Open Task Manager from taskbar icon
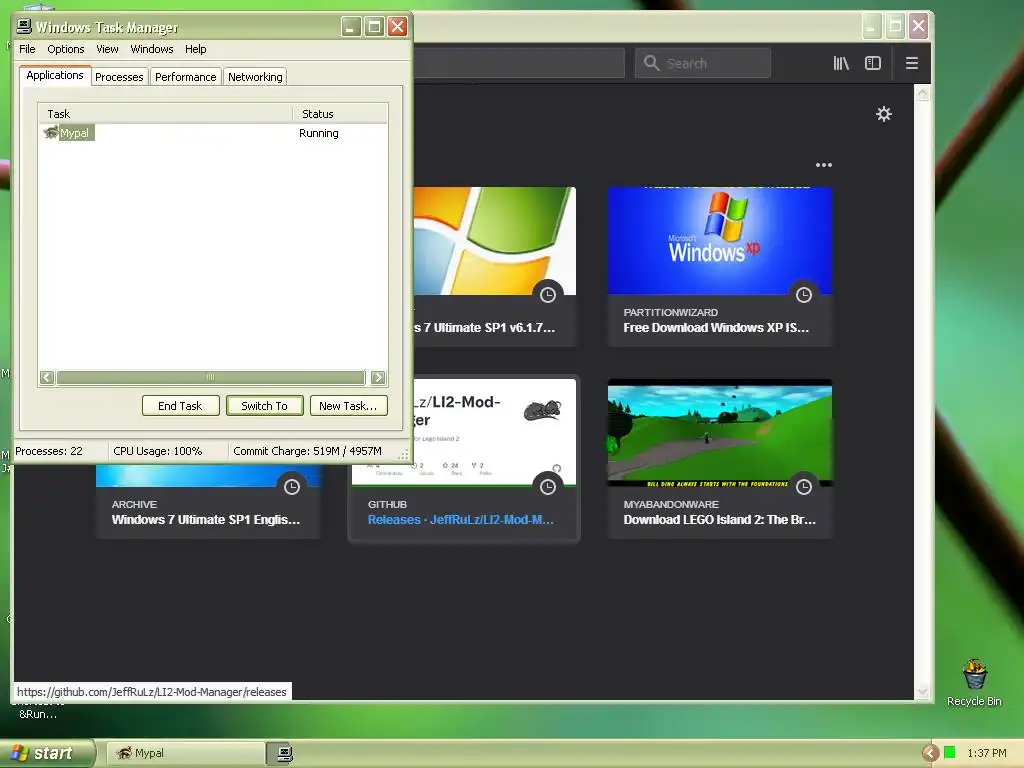Viewport: 1024px width, 768px height. tap(285, 754)
